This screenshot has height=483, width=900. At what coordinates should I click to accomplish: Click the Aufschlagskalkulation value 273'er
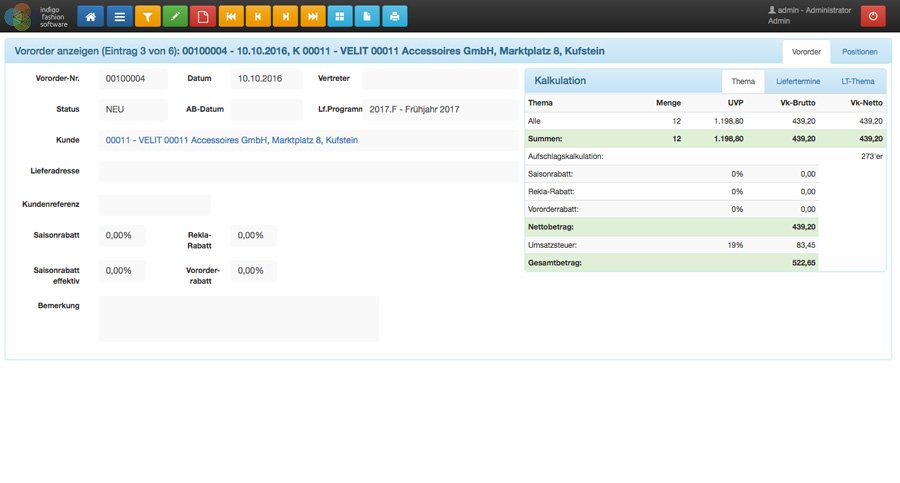[x=871, y=156]
